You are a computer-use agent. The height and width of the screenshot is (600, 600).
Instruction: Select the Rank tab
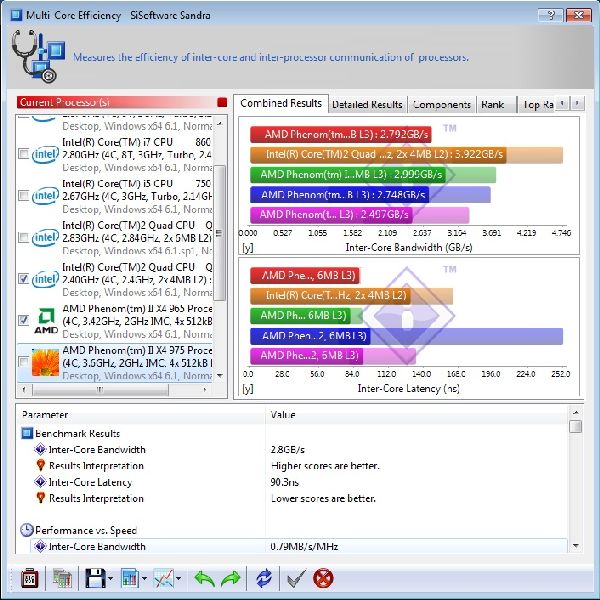click(492, 104)
